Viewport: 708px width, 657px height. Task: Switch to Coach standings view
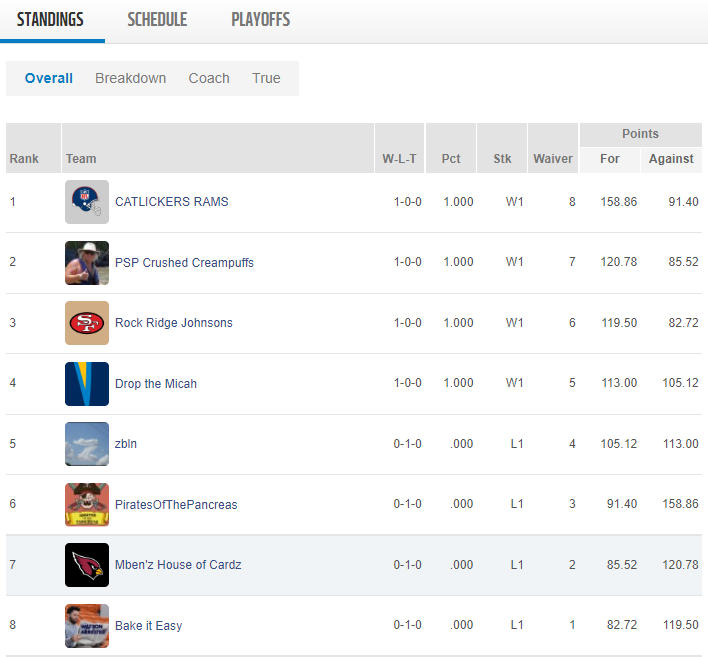tap(209, 78)
